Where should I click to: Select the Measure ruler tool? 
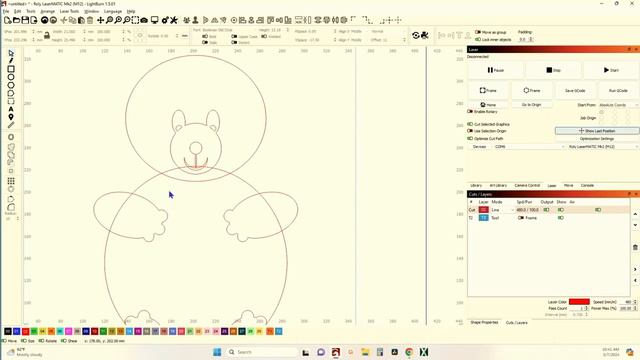pyautogui.click(x=11, y=125)
